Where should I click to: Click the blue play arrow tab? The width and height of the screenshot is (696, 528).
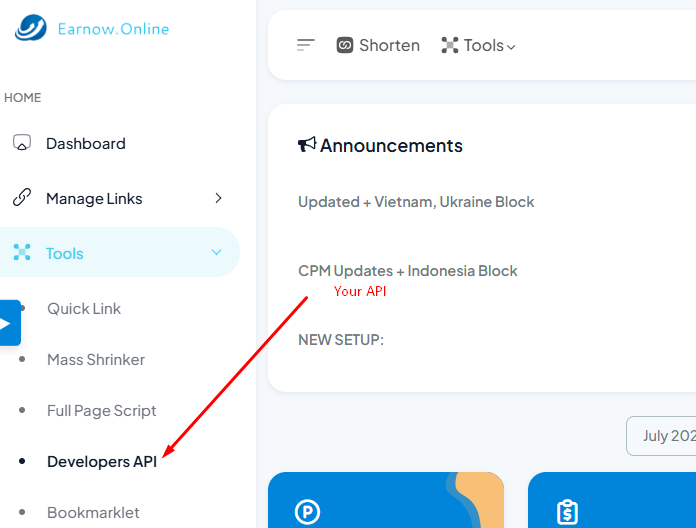tap(6, 323)
